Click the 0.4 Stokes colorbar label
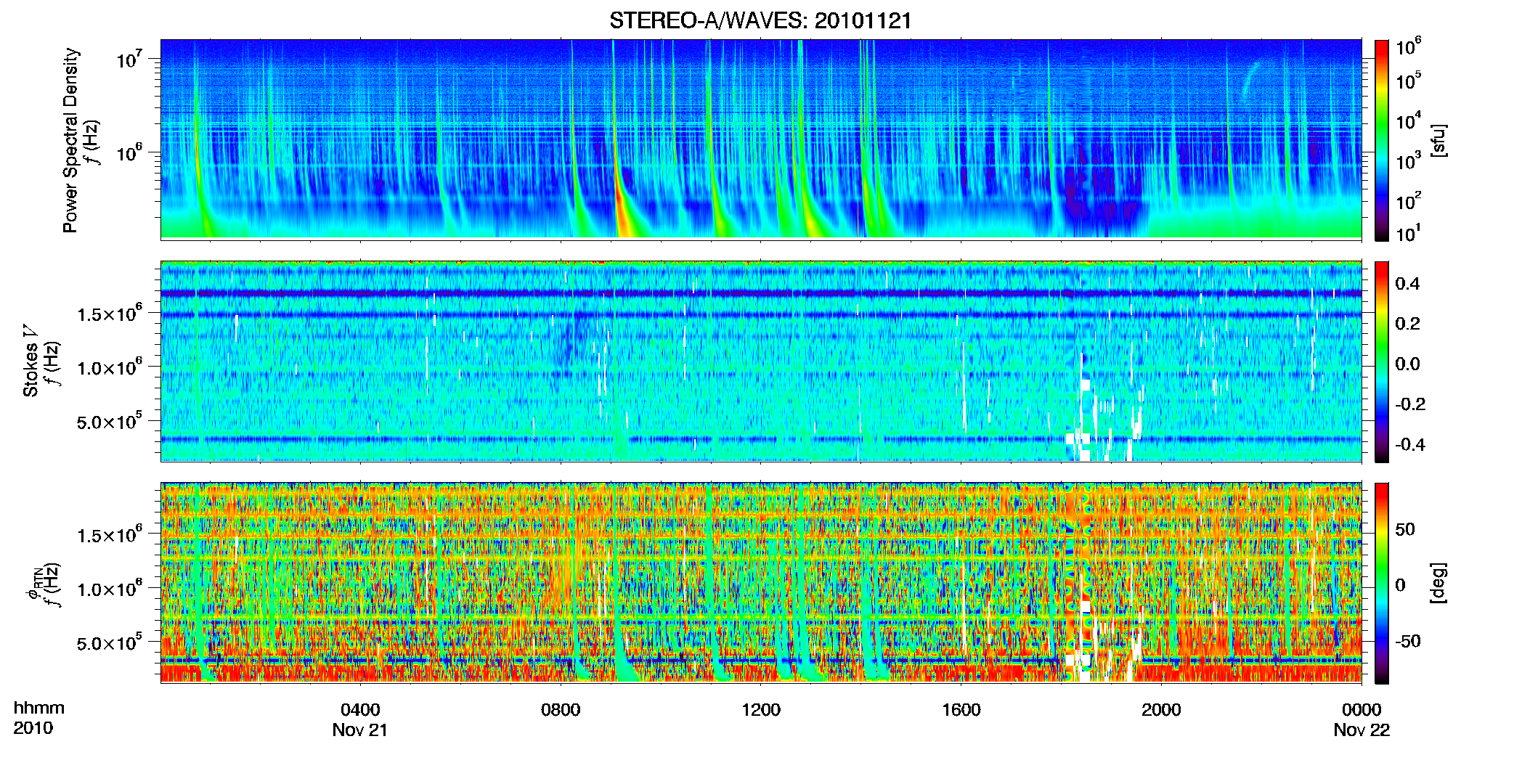The height and width of the screenshot is (784, 1522). click(x=1407, y=284)
